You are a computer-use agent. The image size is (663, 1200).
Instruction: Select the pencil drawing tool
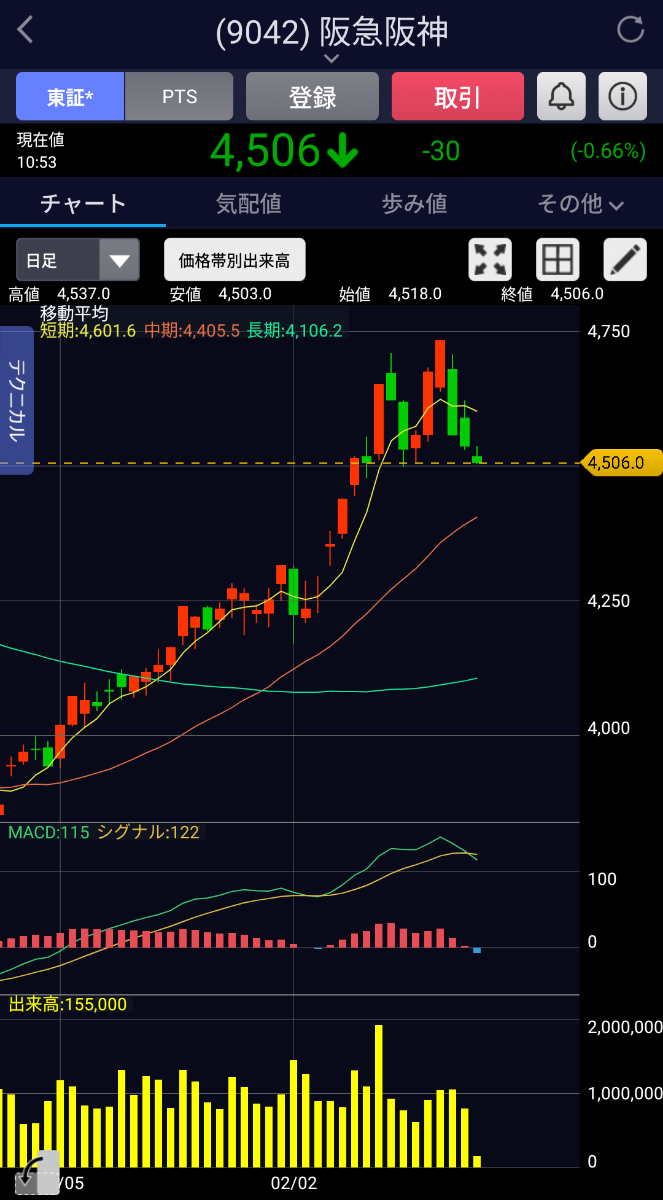coord(625,260)
